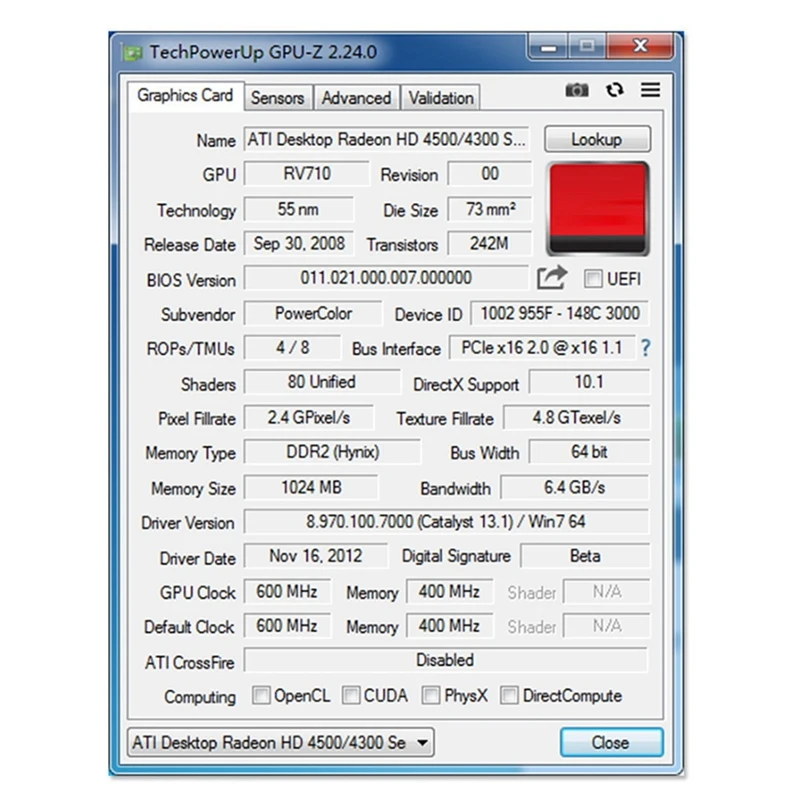Click the "Computing" label

(200, 697)
